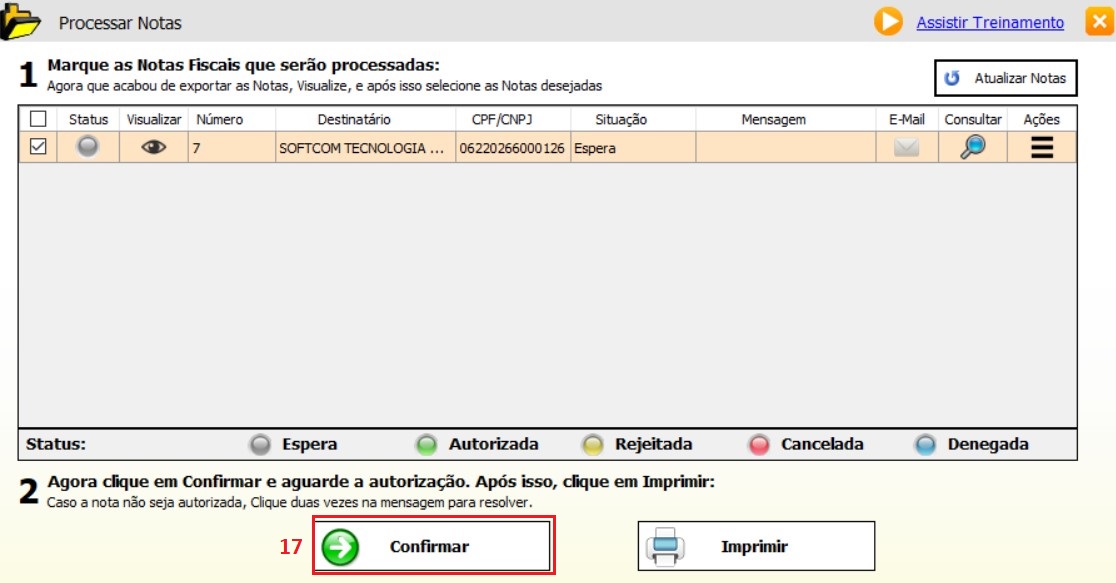
Task: Click the envelope e-mail icon in the row
Action: [x=906, y=148]
